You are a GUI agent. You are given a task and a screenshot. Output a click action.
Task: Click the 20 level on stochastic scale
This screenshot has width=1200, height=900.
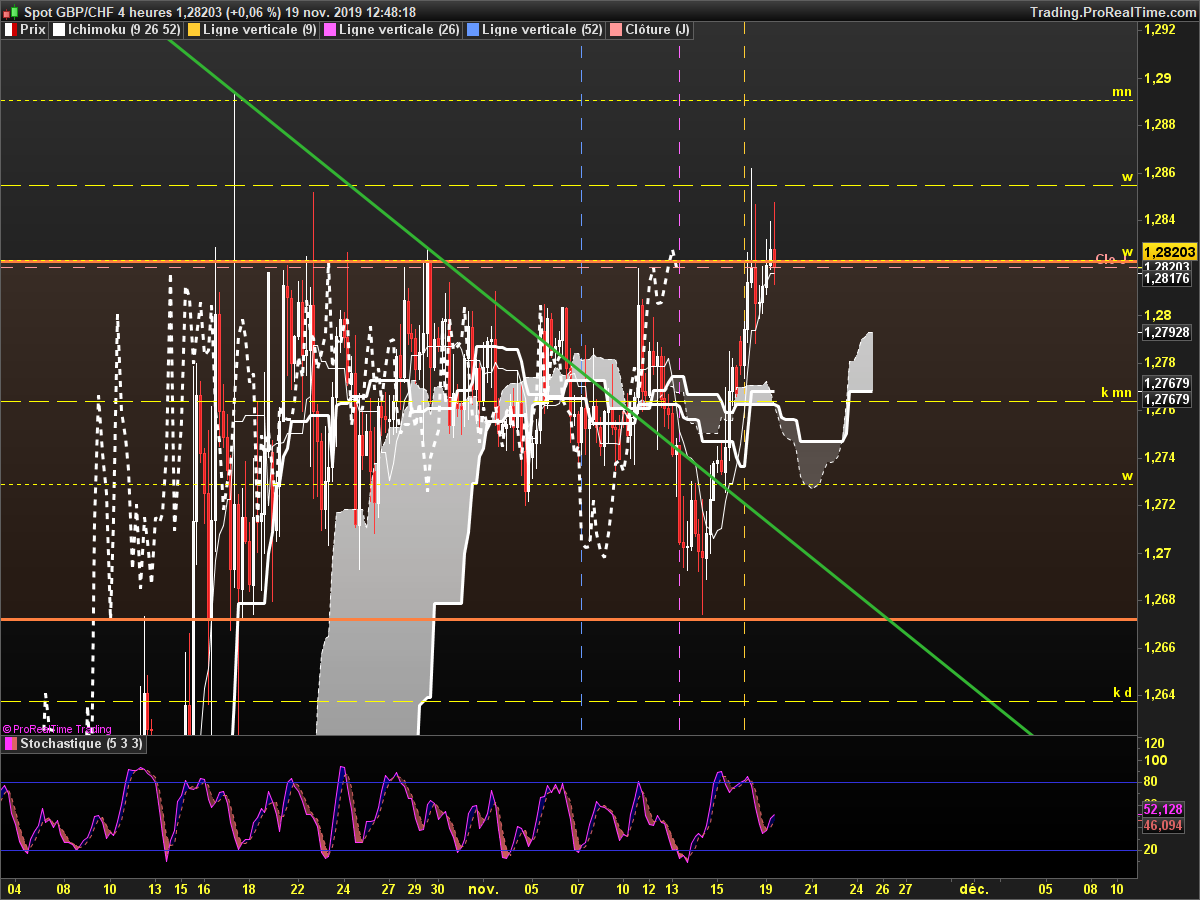point(1151,849)
